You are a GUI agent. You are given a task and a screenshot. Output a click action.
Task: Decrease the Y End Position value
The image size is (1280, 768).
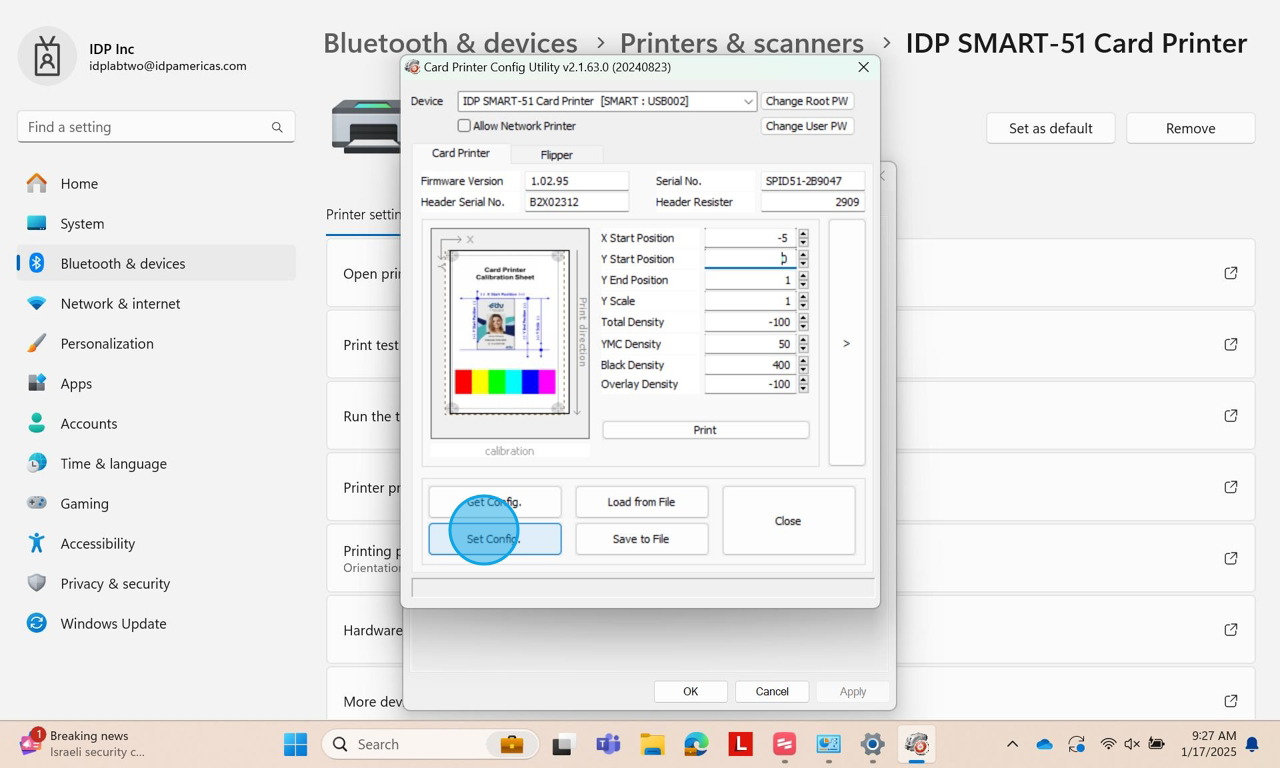click(x=803, y=285)
